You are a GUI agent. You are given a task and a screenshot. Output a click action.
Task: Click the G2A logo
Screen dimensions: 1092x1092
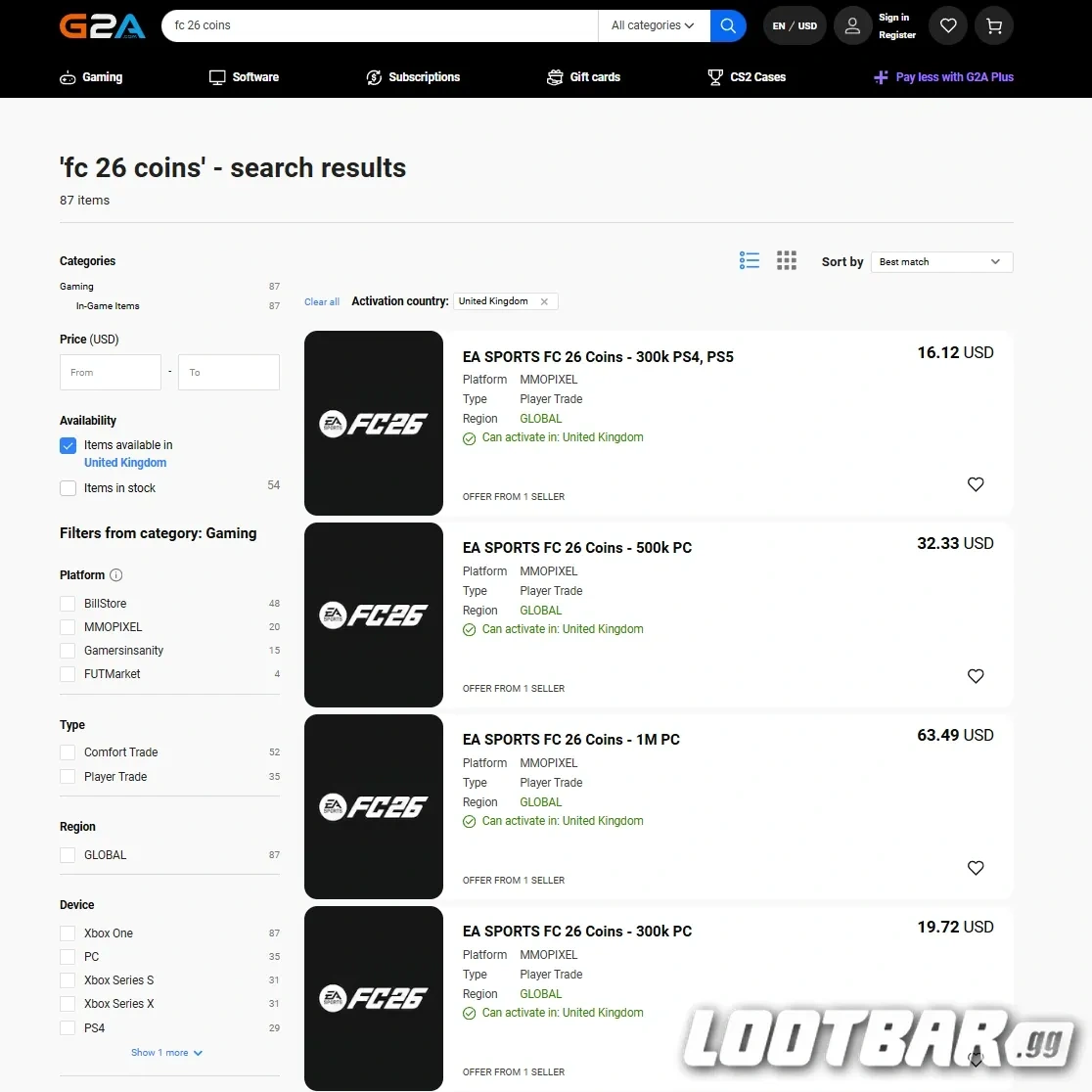click(x=103, y=26)
